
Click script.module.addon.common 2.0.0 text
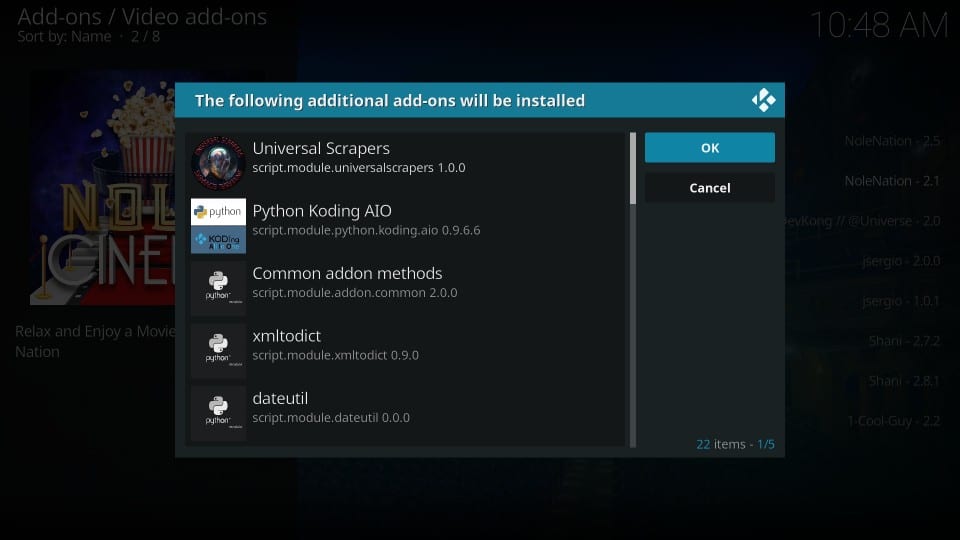point(354,293)
